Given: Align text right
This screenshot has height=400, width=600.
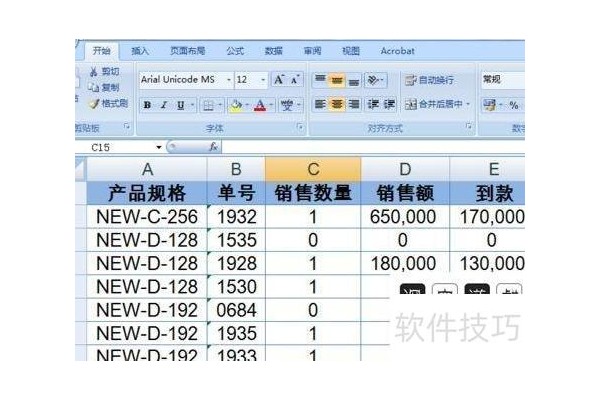Looking at the screenshot, I should click(x=354, y=104).
